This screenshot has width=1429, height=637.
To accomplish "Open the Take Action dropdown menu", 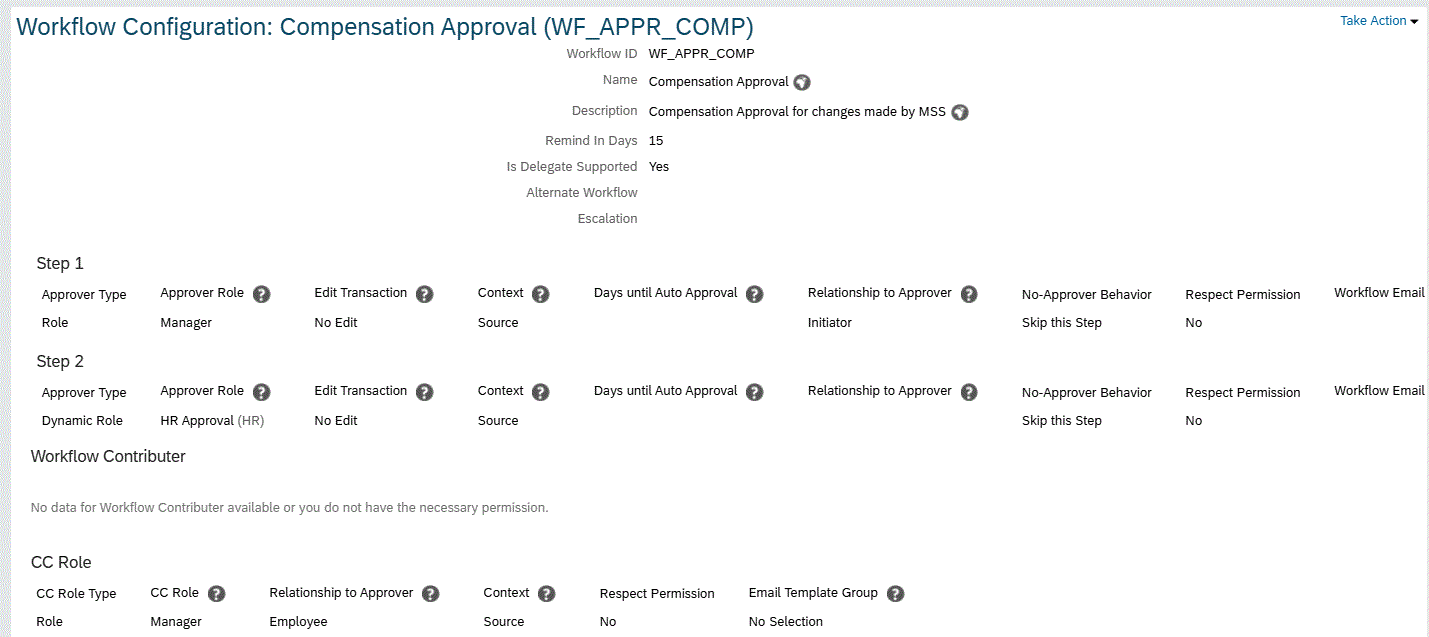I will (x=1379, y=21).
